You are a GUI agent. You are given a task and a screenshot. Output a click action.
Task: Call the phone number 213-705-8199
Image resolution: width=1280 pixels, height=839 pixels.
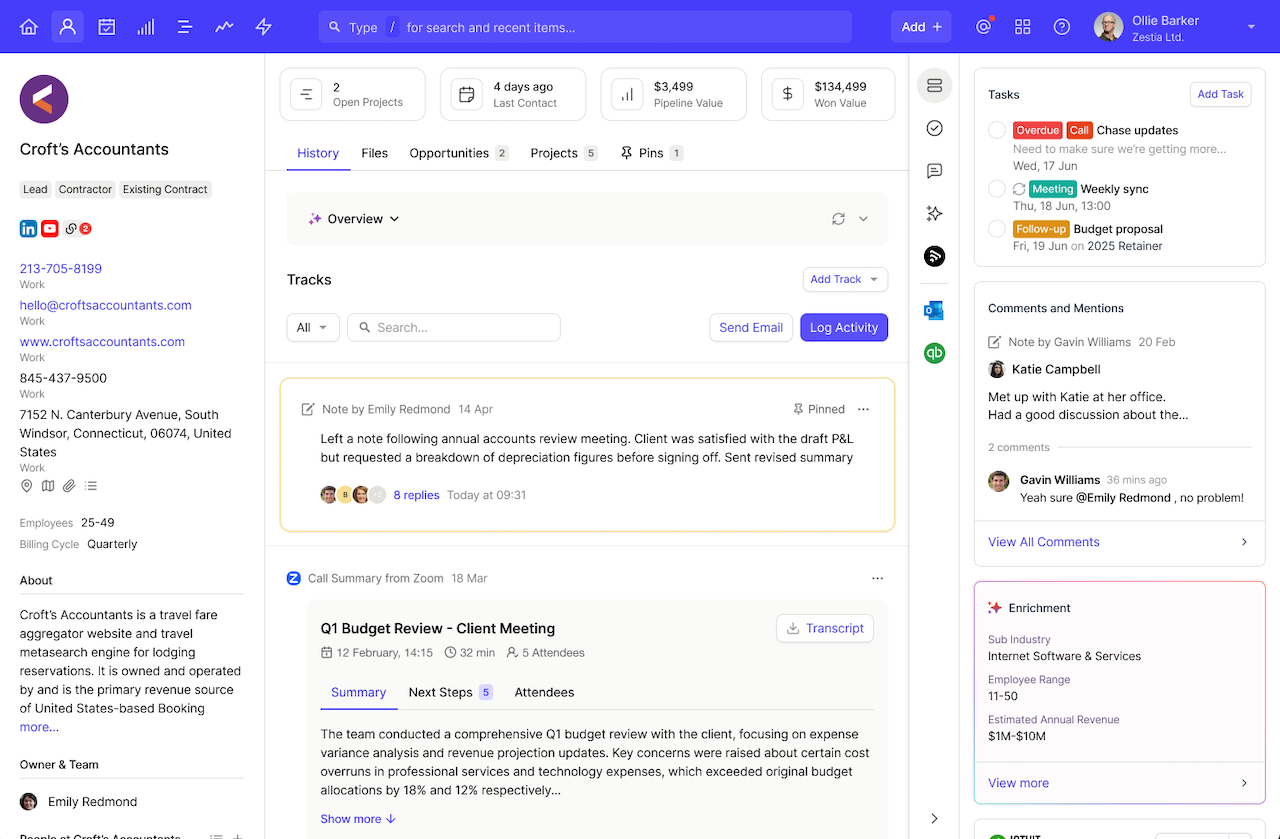click(x=61, y=268)
